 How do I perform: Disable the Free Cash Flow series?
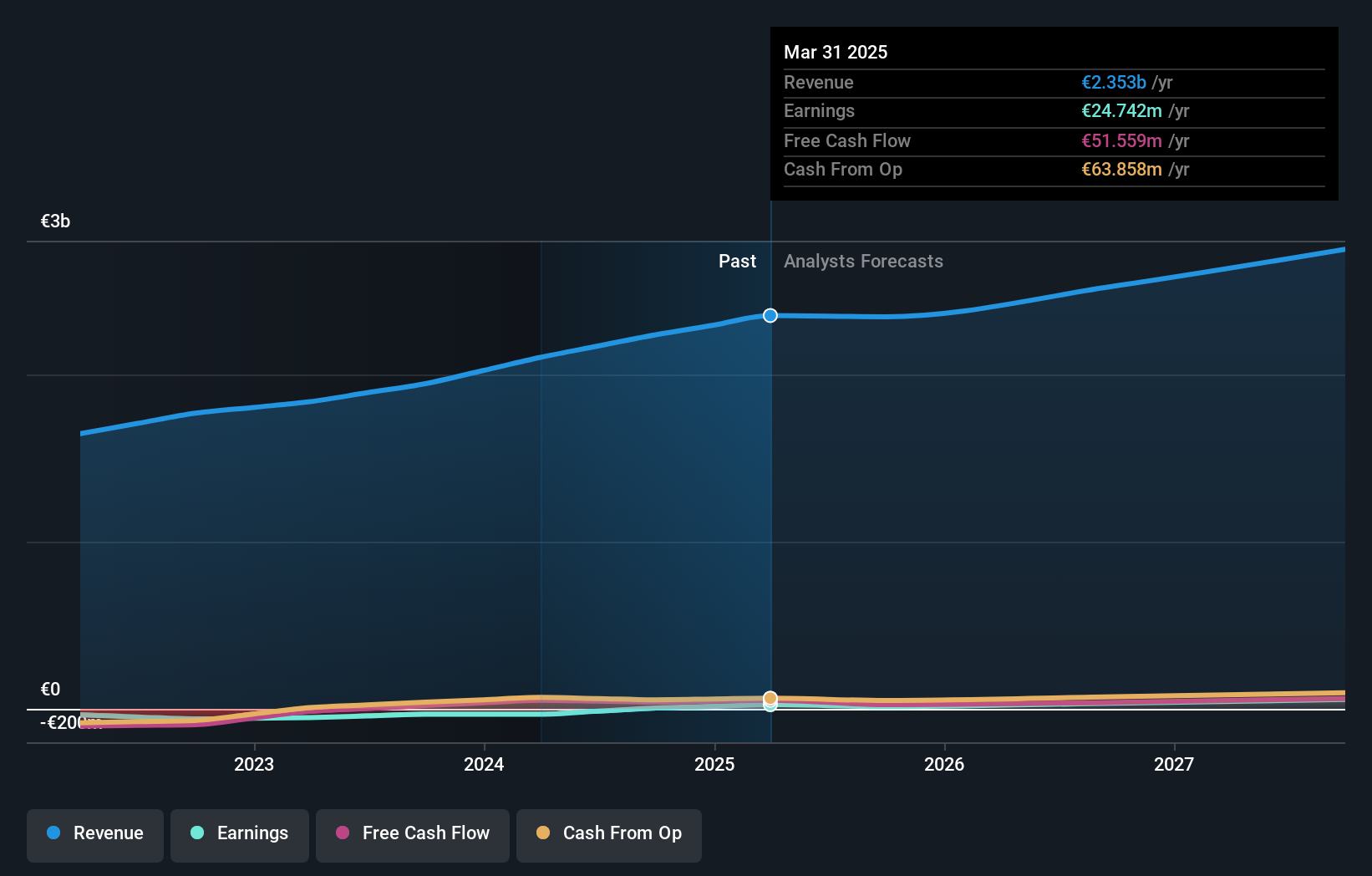[x=413, y=835]
